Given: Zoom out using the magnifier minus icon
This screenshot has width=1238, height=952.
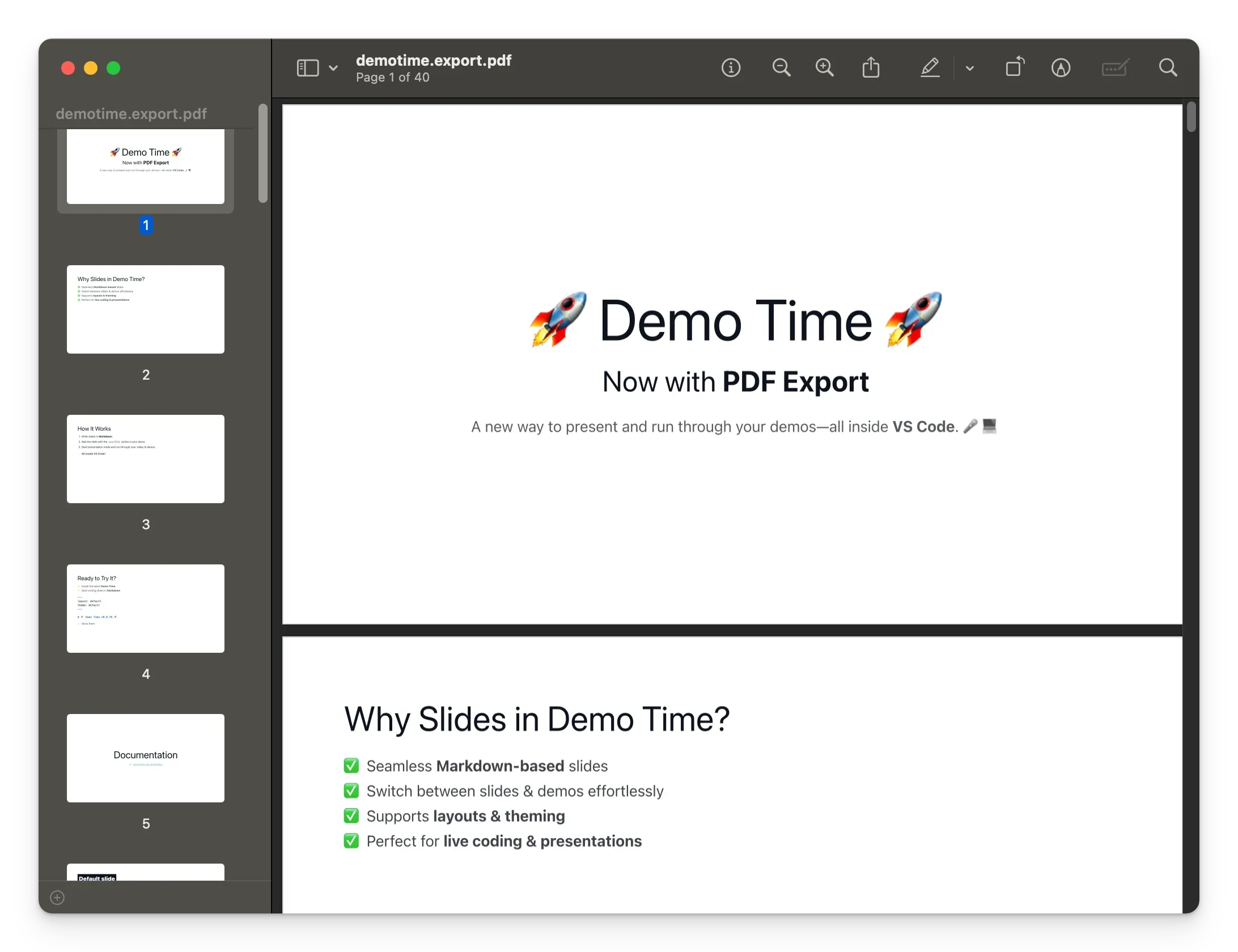Looking at the screenshot, I should pos(781,68).
